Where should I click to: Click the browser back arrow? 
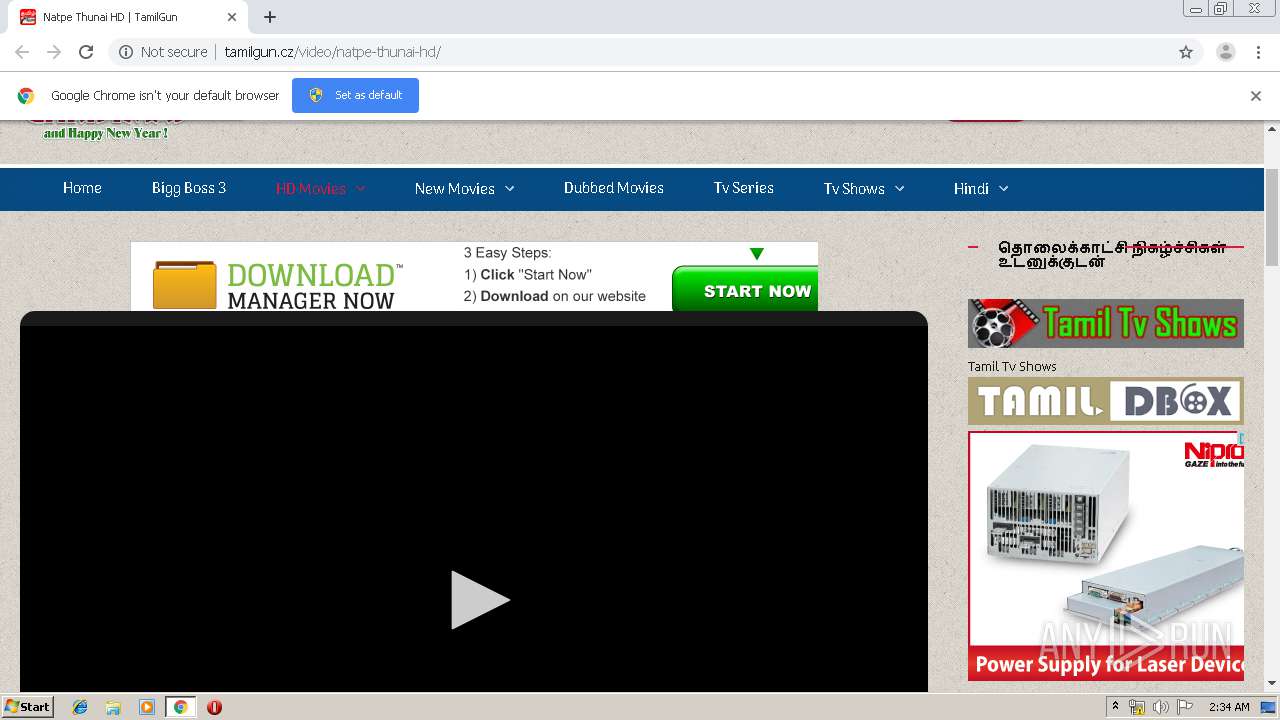point(22,52)
